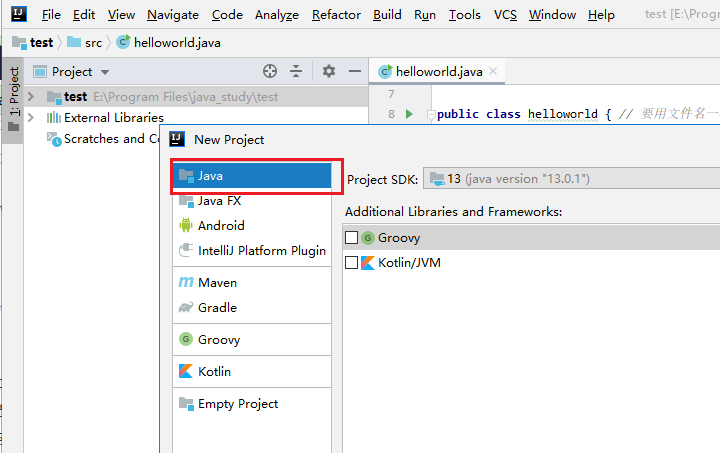Select Java FX project type
The height and width of the screenshot is (453, 720).
(x=252, y=201)
